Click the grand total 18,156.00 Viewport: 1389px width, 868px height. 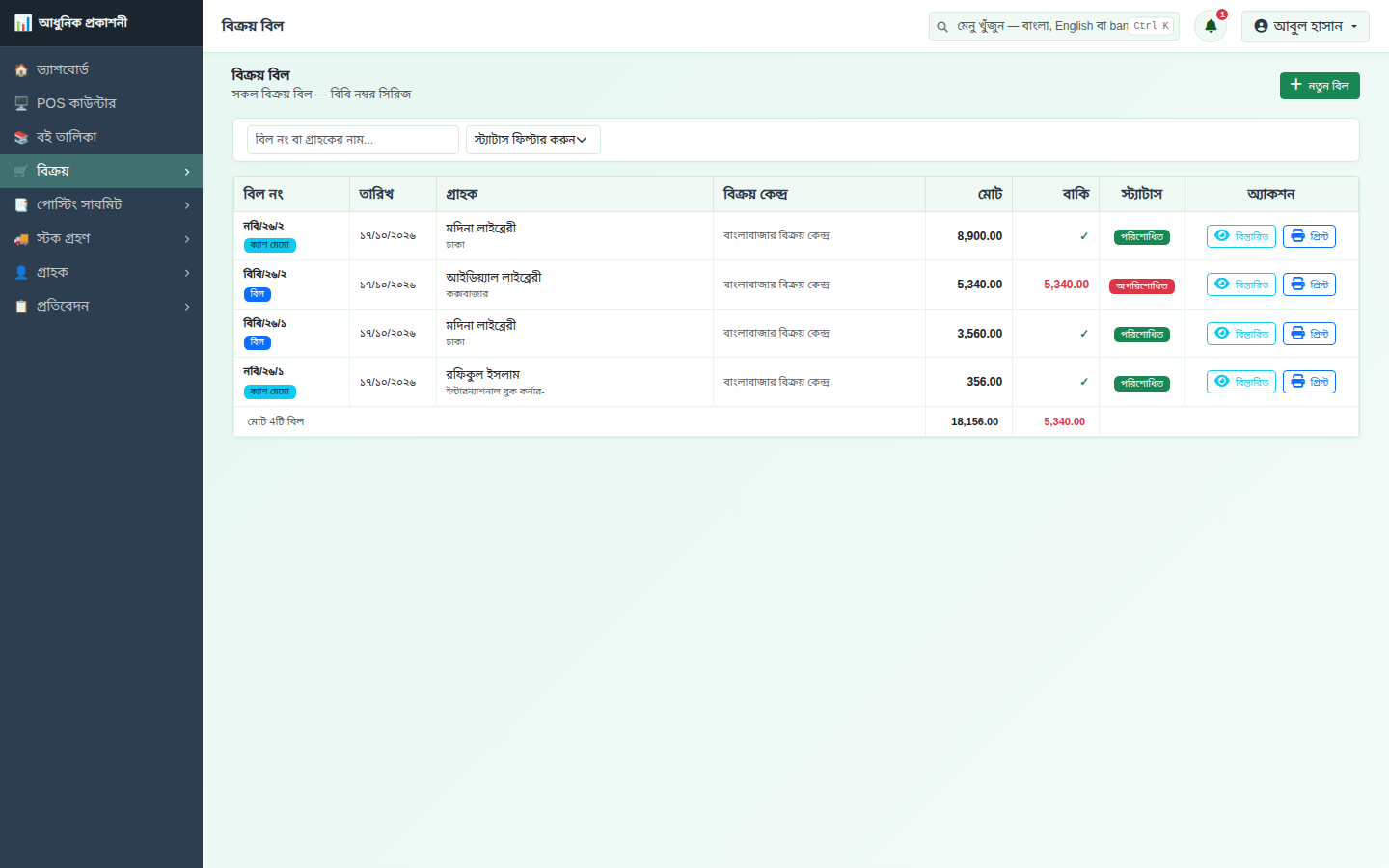pos(975,422)
